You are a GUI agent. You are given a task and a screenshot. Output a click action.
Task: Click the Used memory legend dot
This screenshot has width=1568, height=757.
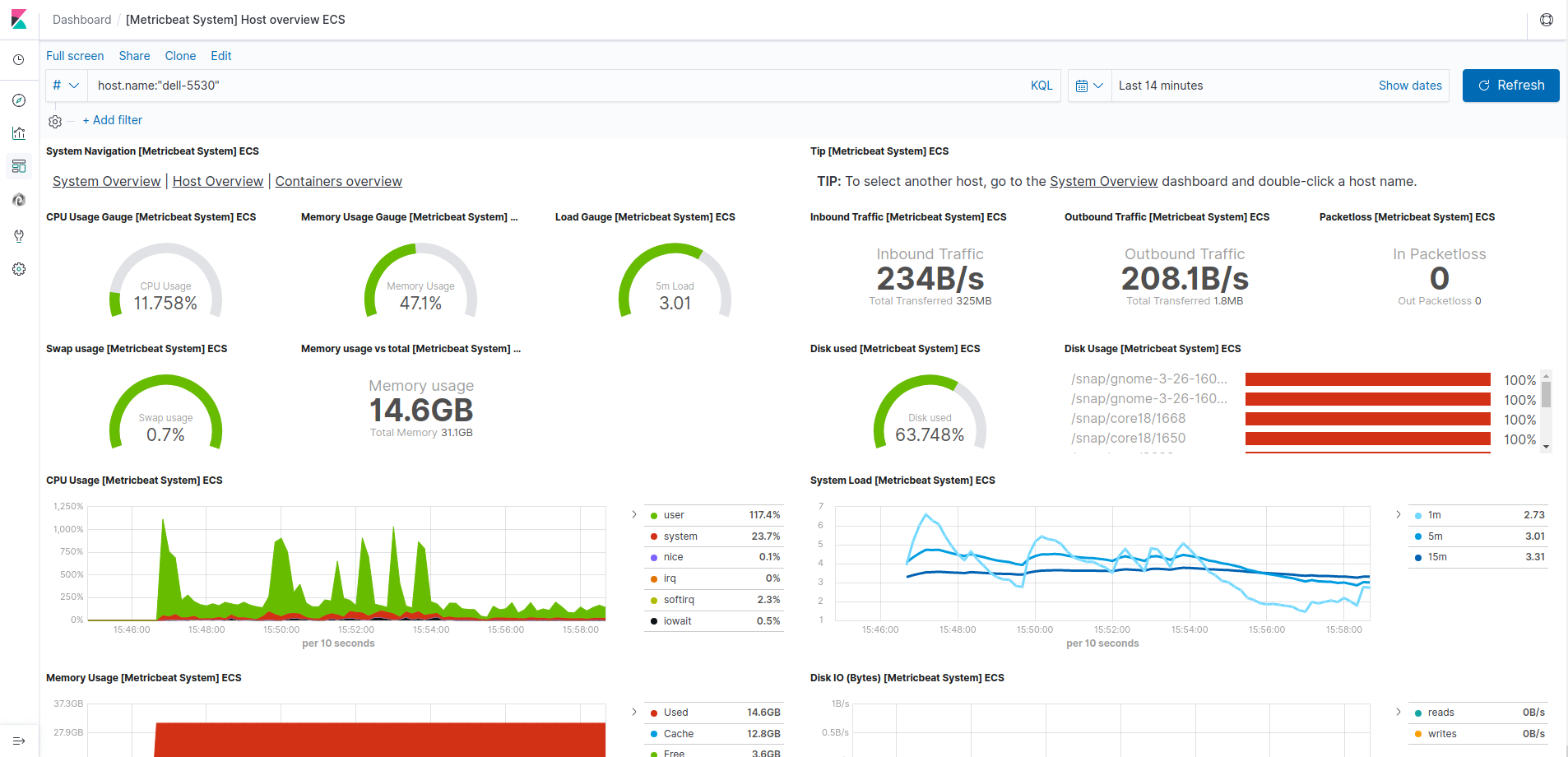654,713
